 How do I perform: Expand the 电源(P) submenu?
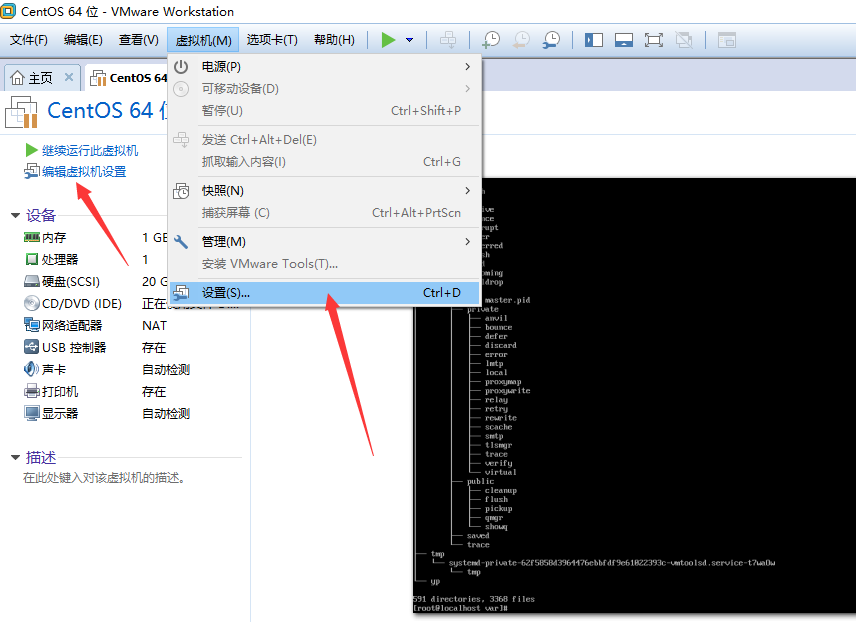[x=324, y=67]
